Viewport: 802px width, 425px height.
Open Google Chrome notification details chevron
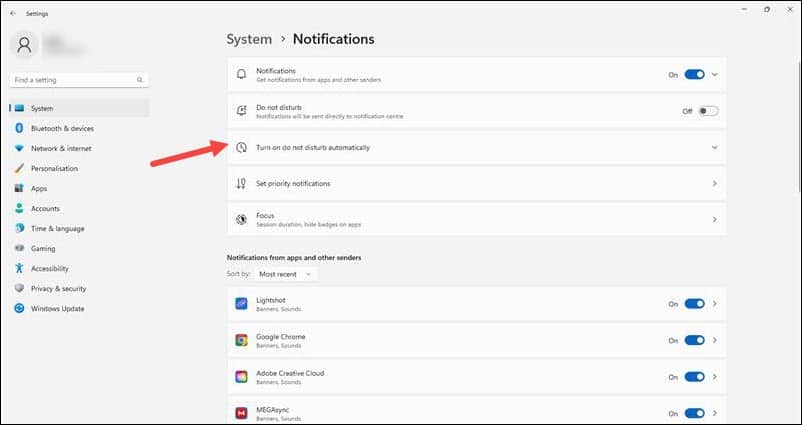[x=715, y=340]
